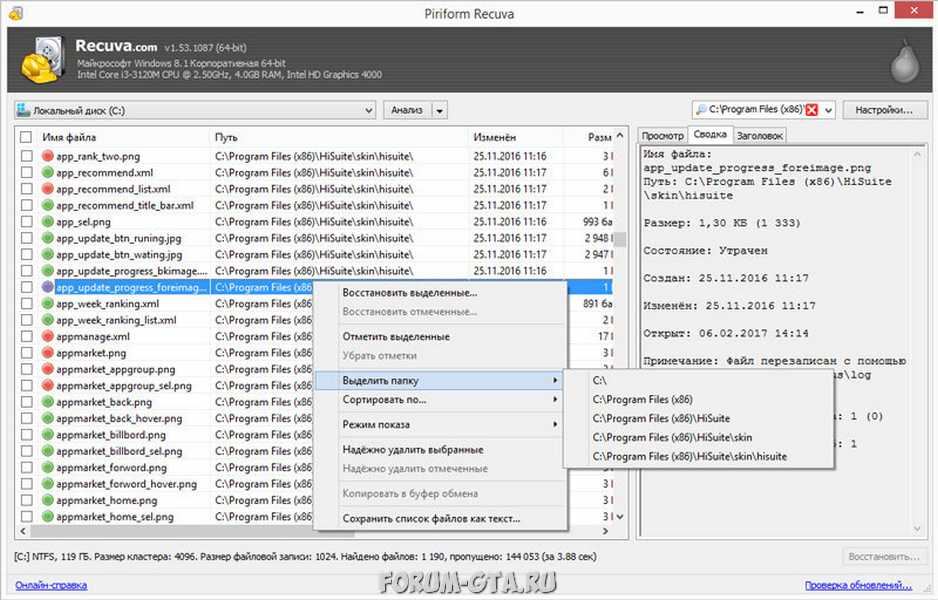Click the summary panel scroll-down arrow

[x=918, y=529]
